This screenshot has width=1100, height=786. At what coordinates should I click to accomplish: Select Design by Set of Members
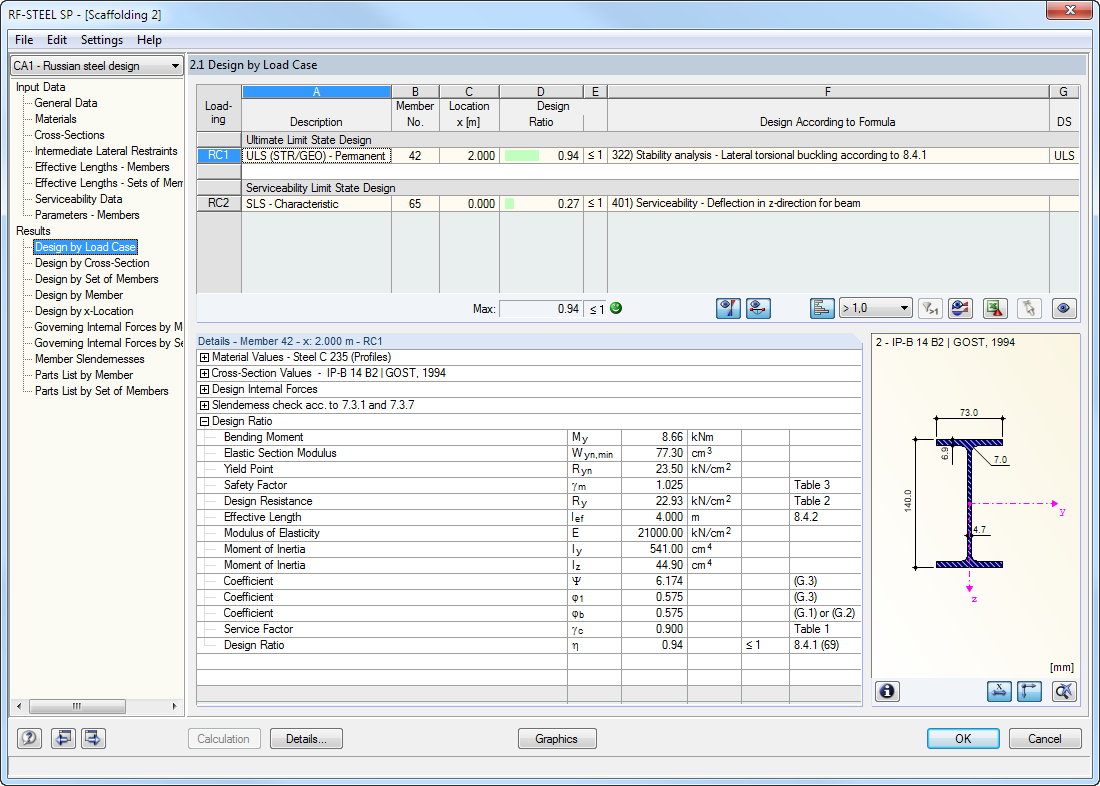pyautogui.click(x=97, y=279)
